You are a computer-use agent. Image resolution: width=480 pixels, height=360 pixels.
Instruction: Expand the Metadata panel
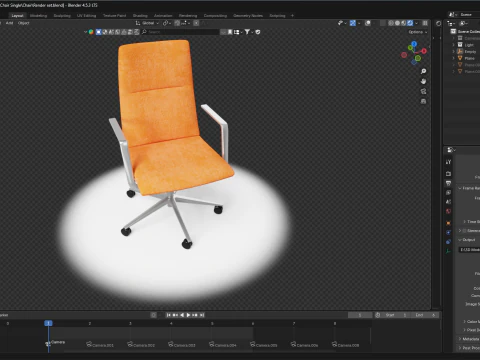[x=468, y=339]
